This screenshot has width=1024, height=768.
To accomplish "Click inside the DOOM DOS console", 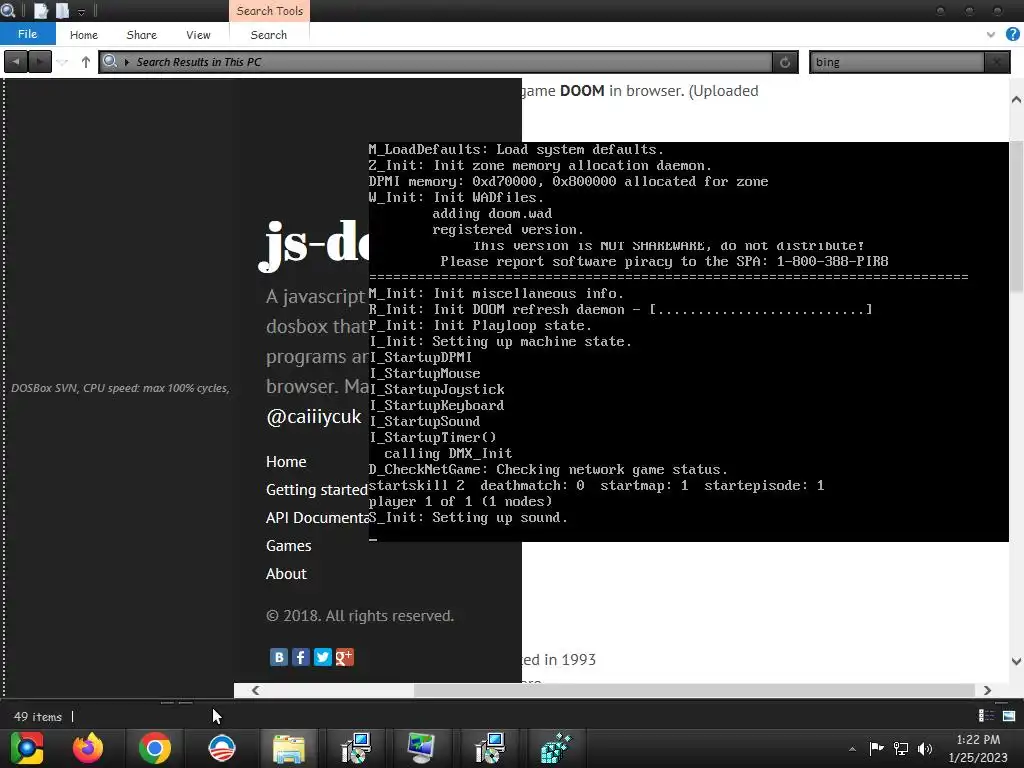I will coord(688,342).
